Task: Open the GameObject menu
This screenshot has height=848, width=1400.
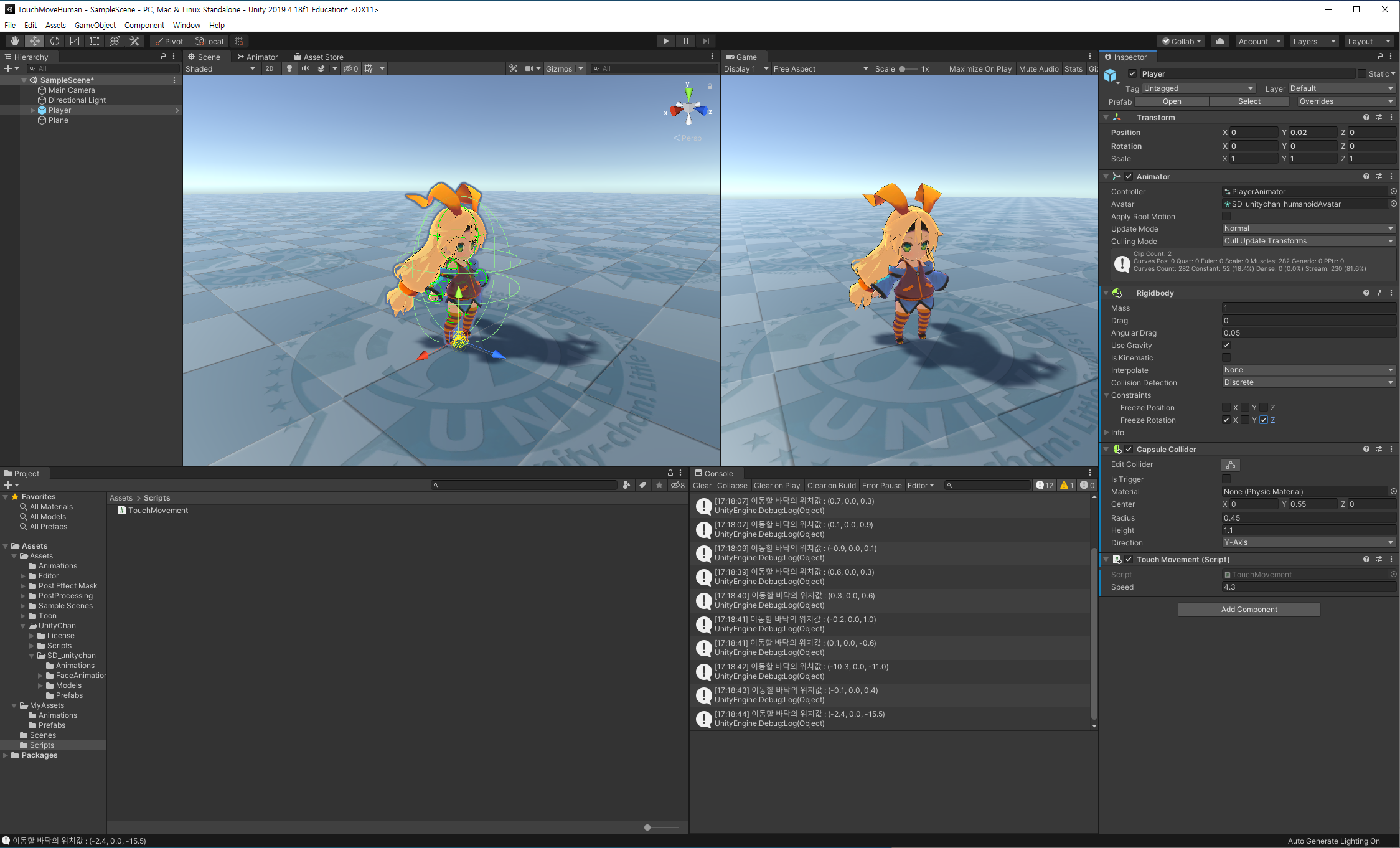Action: pos(95,25)
